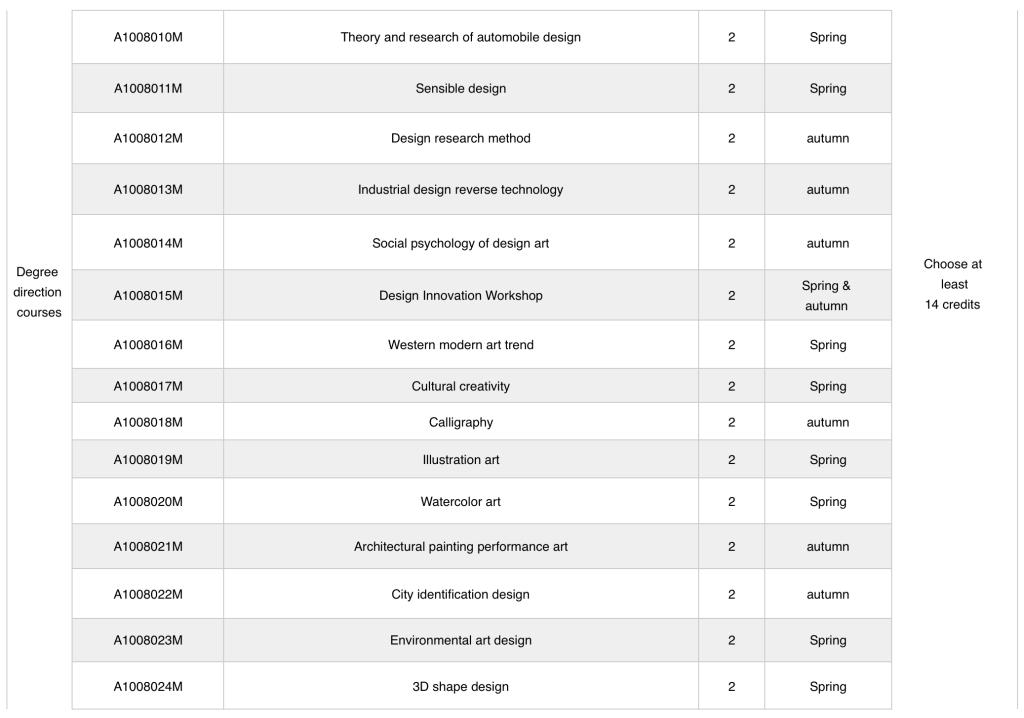Viewport: 1024px width, 718px height.
Task: Click the 'Sensible design' course name
Action: click(x=460, y=88)
